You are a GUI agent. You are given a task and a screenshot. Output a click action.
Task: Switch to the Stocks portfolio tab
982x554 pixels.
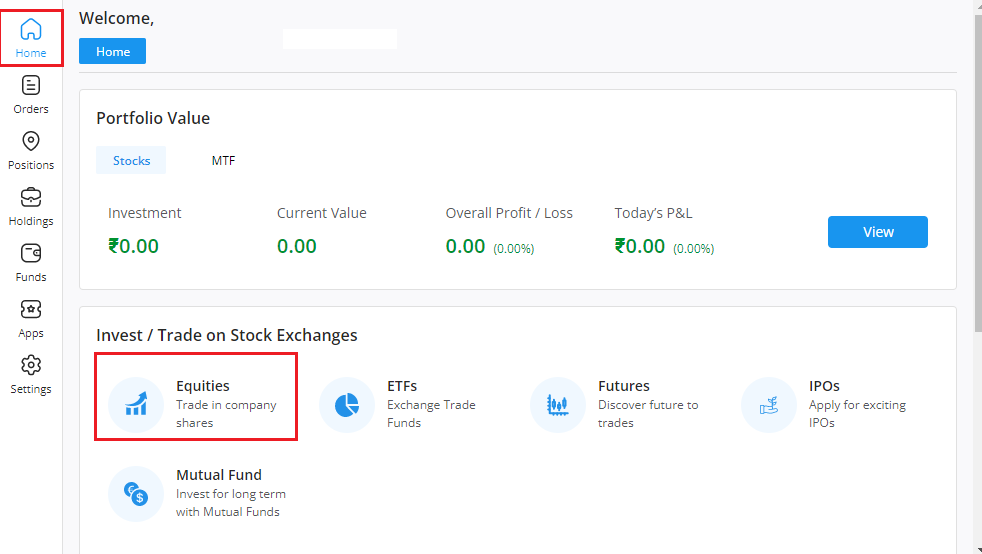point(131,160)
